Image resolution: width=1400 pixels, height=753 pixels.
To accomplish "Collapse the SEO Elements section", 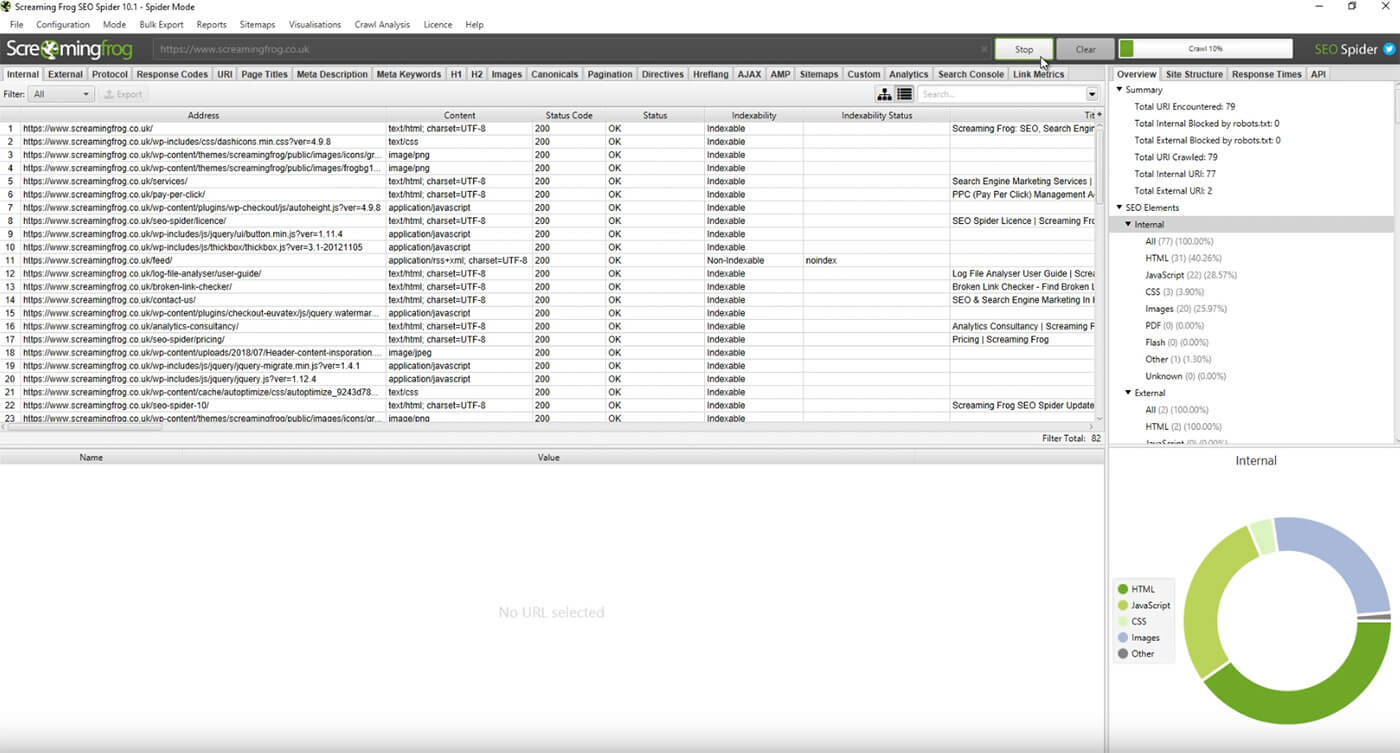I will point(1119,208).
